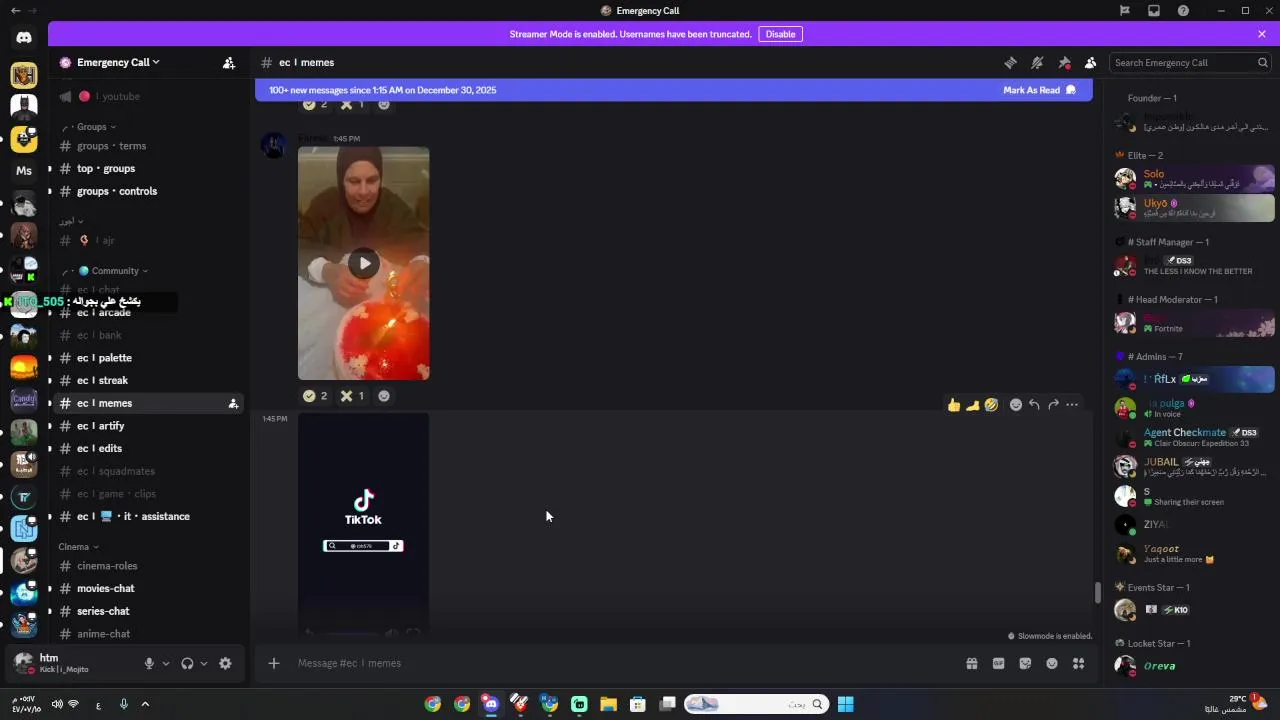1280x720 pixels.
Task: Open the Threads icon in channel header
Action: tap(1010, 62)
